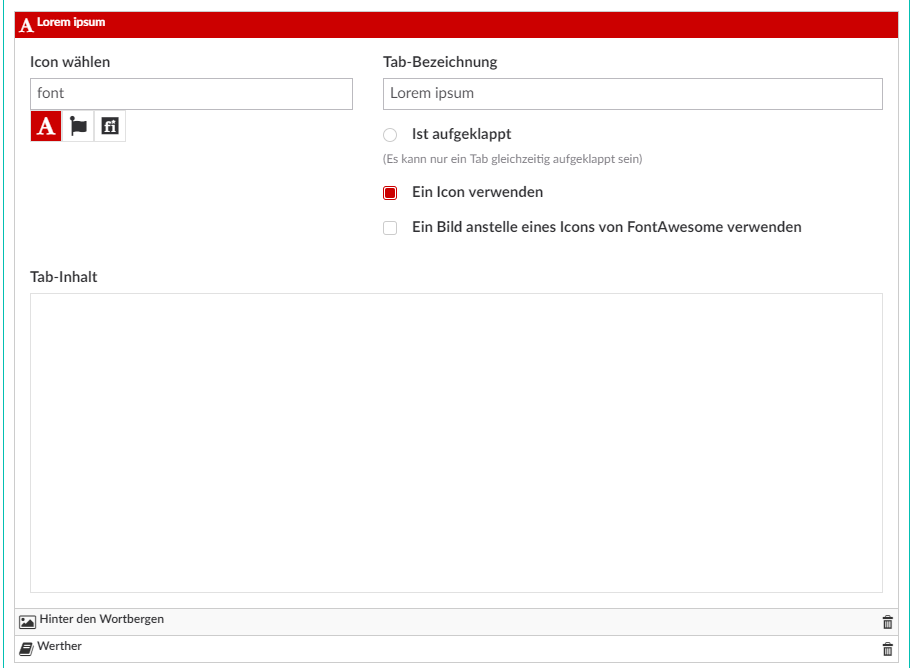913x668 pixels.
Task: Click the image icon beside 'Hinter den Wortbergen'
Action: 28,621
